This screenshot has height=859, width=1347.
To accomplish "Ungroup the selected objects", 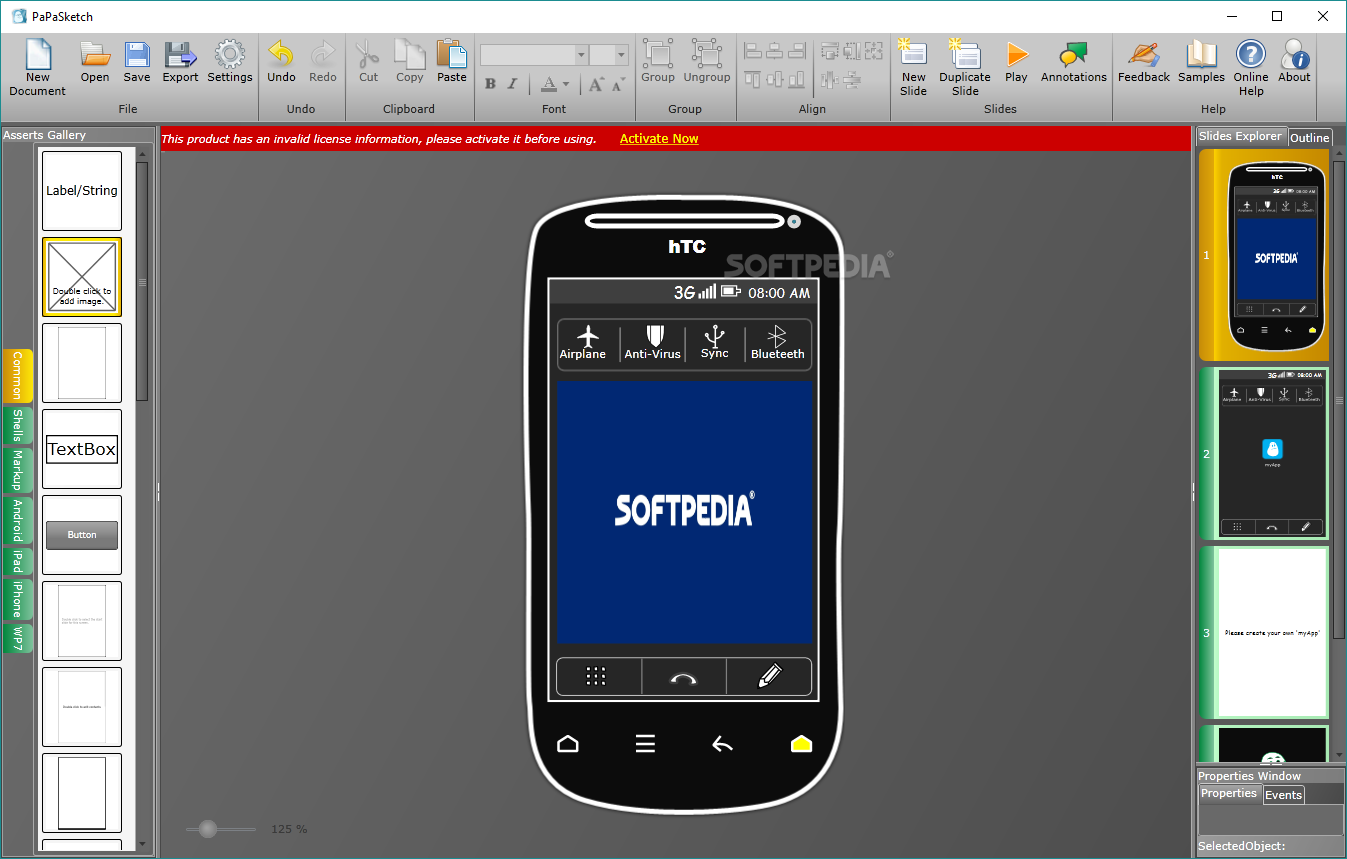I will (707, 62).
